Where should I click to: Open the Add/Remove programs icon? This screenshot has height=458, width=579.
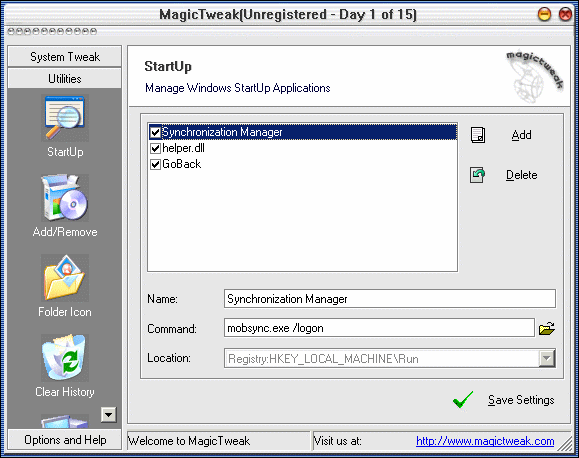65,198
